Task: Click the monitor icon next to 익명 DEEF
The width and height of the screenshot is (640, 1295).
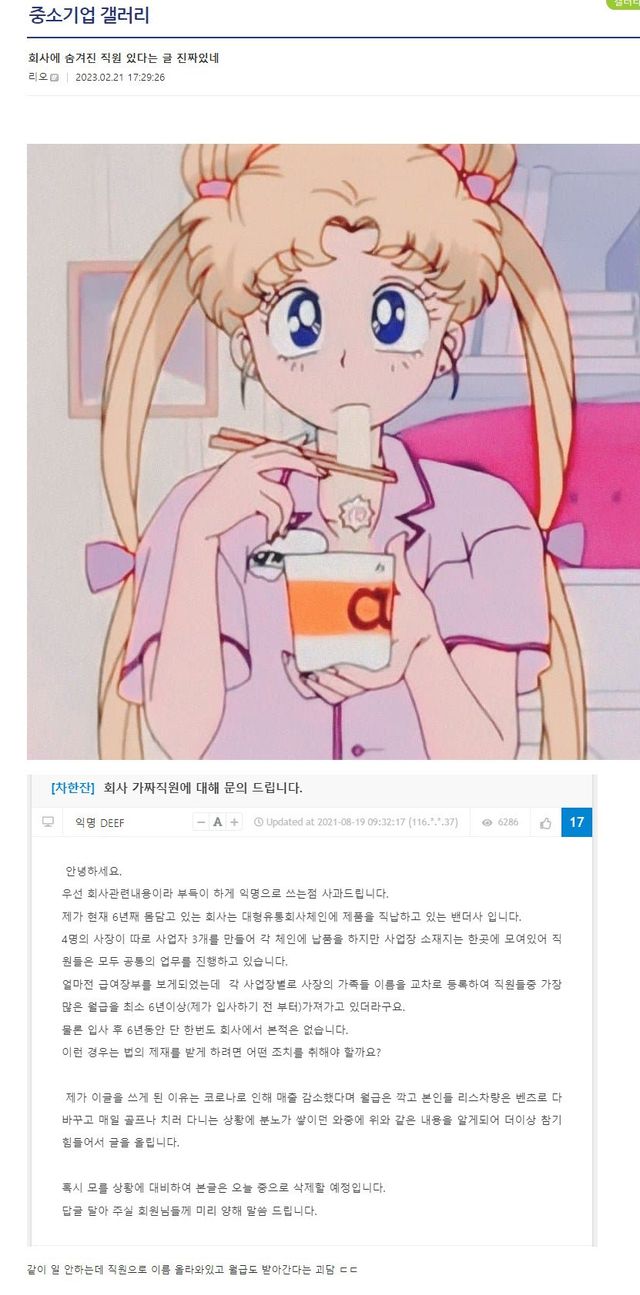Action: coord(47,822)
